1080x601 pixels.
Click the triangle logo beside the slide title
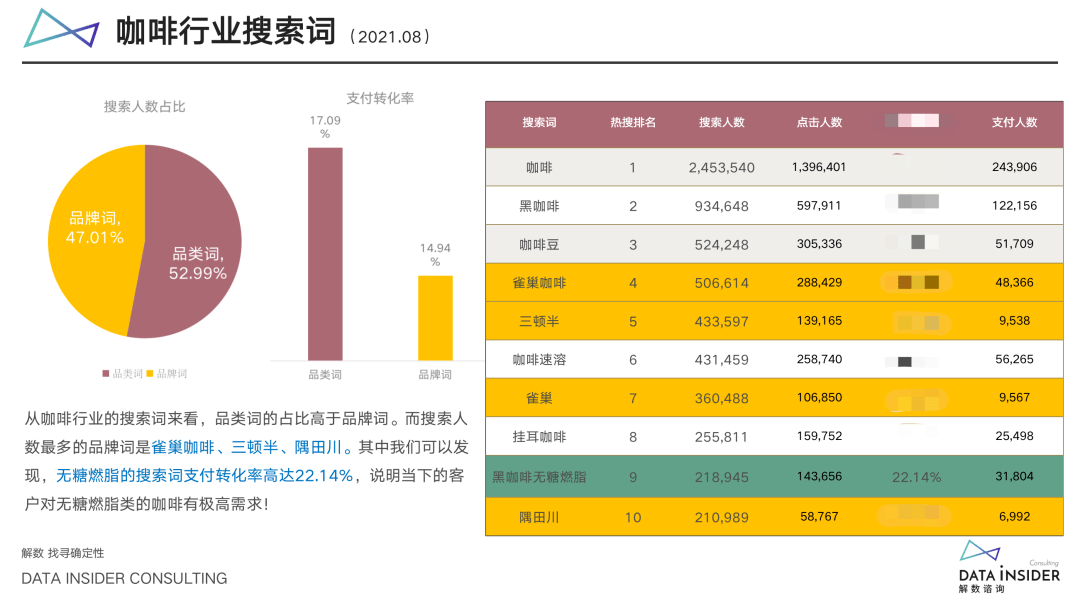tap(61, 28)
